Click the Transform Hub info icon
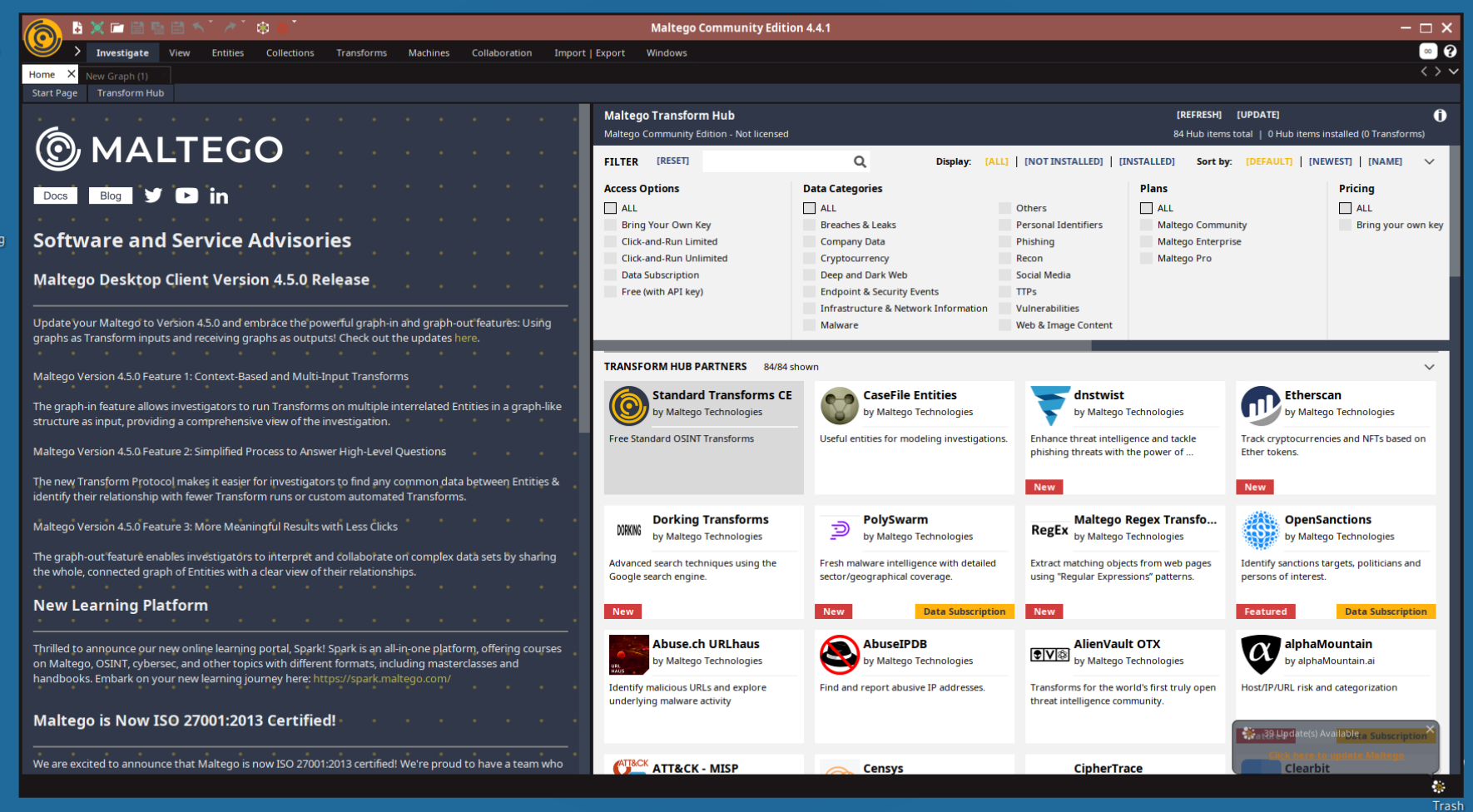 pyautogui.click(x=1440, y=116)
